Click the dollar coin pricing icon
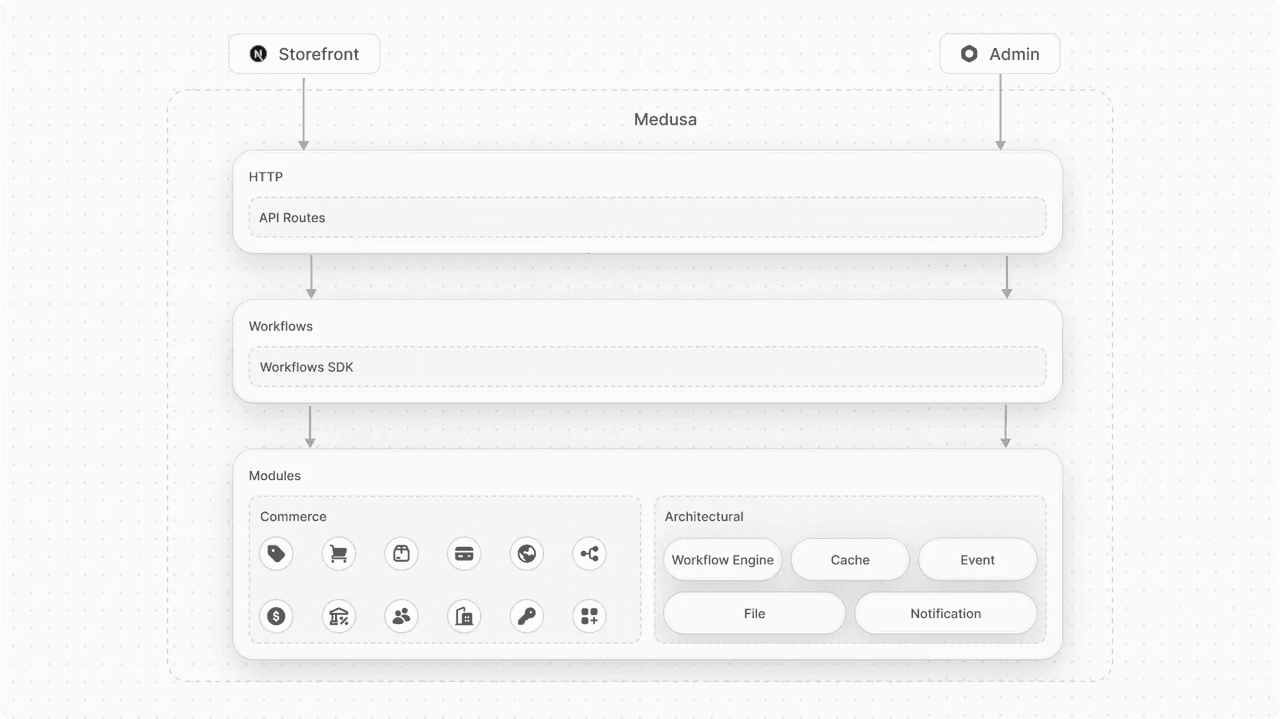Image resolution: width=1280 pixels, height=719 pixels. (x=276, y=616)
